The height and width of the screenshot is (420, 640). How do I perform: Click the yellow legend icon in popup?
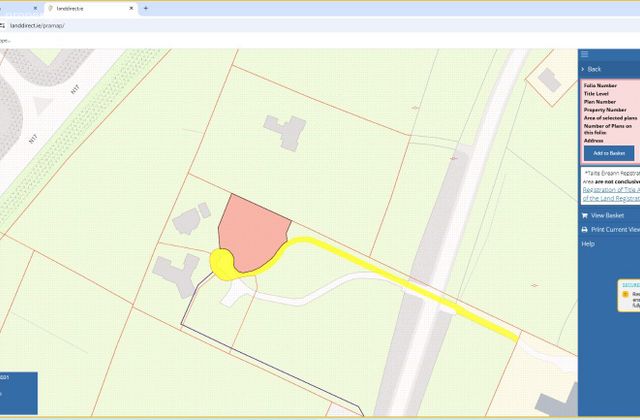coord(625,294)
